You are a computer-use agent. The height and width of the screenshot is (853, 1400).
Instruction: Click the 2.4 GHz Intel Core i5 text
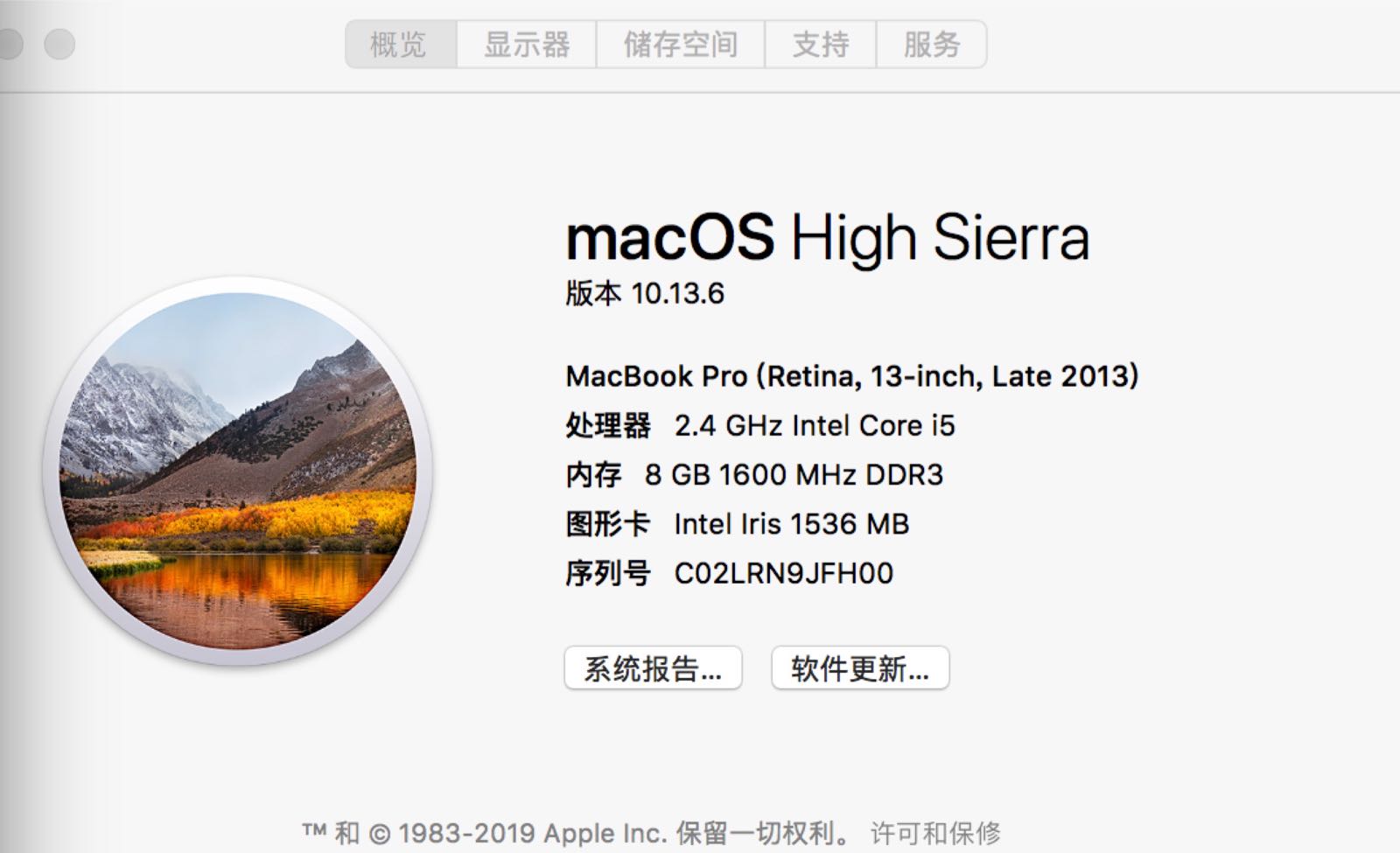(x=814, y=426)
